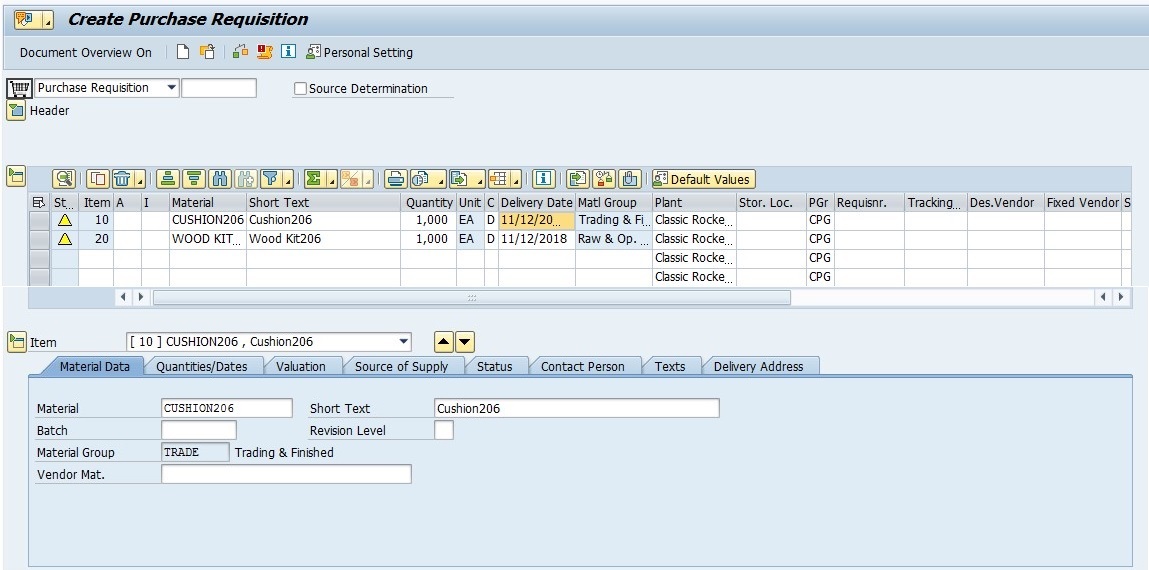Viewport: 1149px width, 570px height.
Task: Select row of item 20 via row selector
Action: [x=39, y=239]
